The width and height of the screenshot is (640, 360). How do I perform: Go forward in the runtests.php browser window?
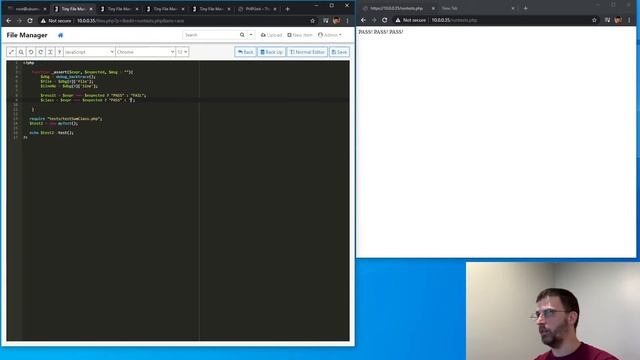pyautogui.click(x=374, y=20)
